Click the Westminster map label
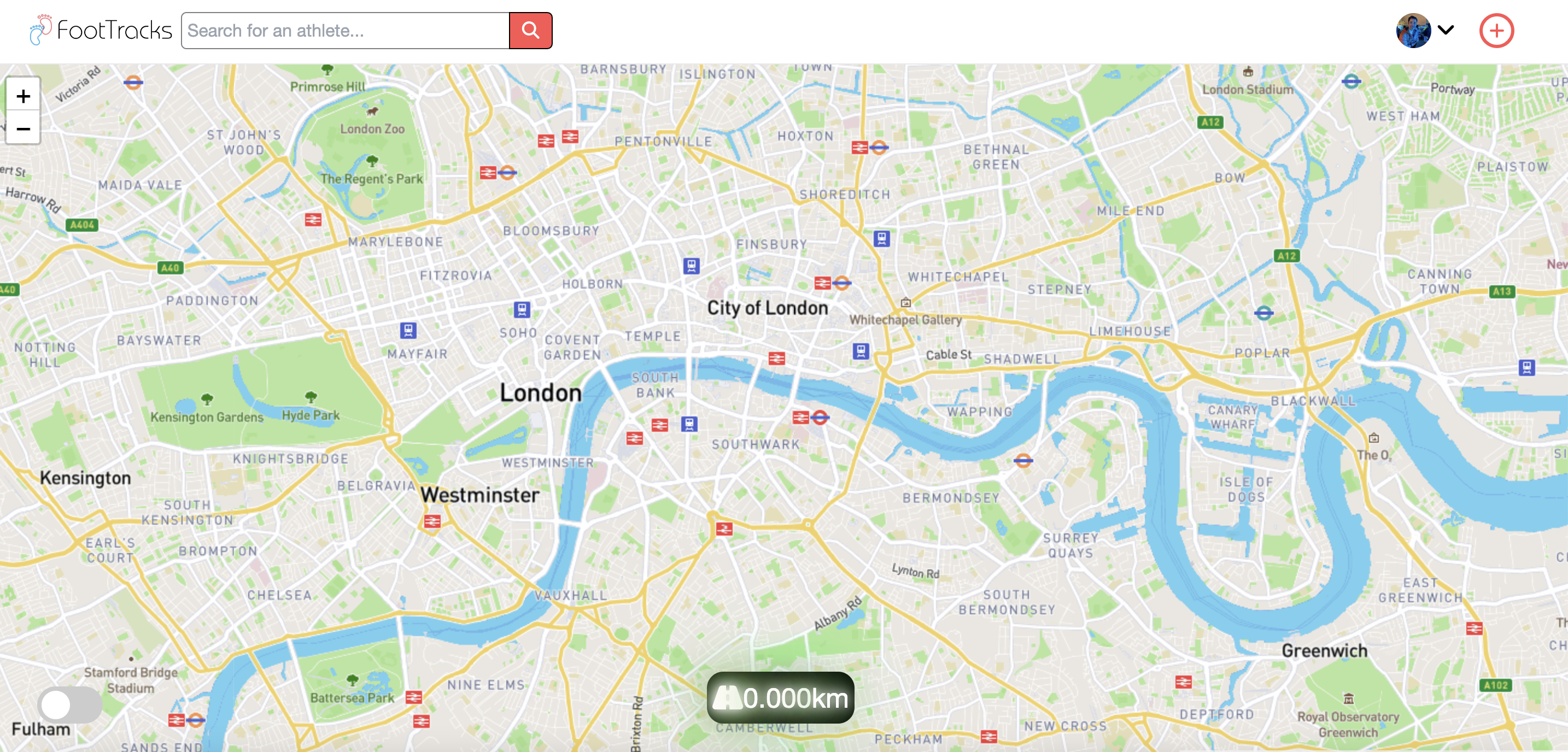The image size is (1568, 752). coord(479,495)
